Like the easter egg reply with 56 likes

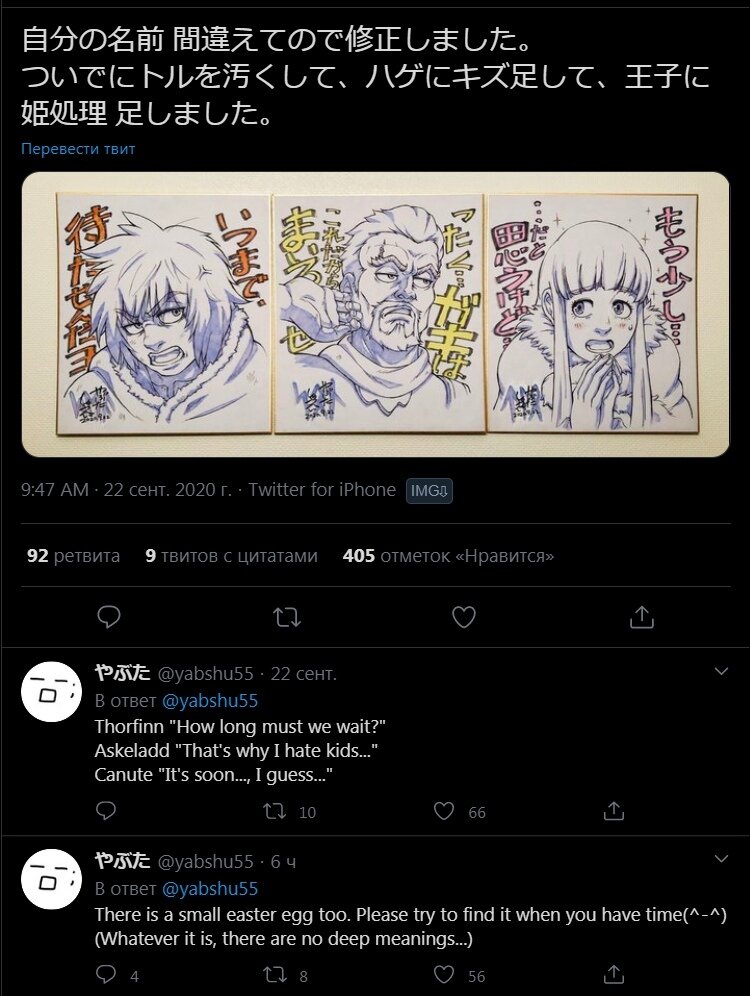pyautogui.click(x=459, y=975)
